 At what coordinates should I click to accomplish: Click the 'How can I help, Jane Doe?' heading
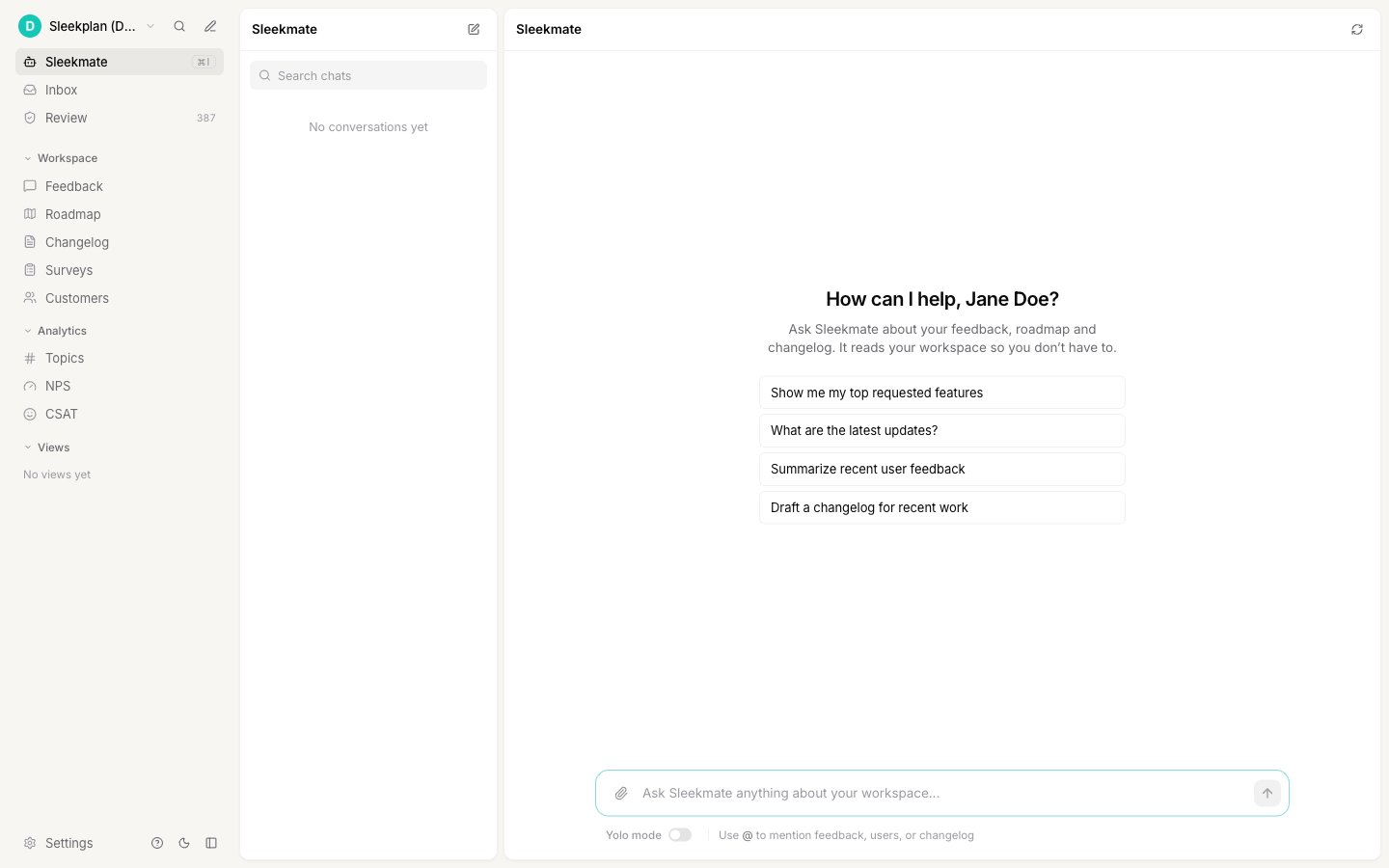click(x=942, y=299)
